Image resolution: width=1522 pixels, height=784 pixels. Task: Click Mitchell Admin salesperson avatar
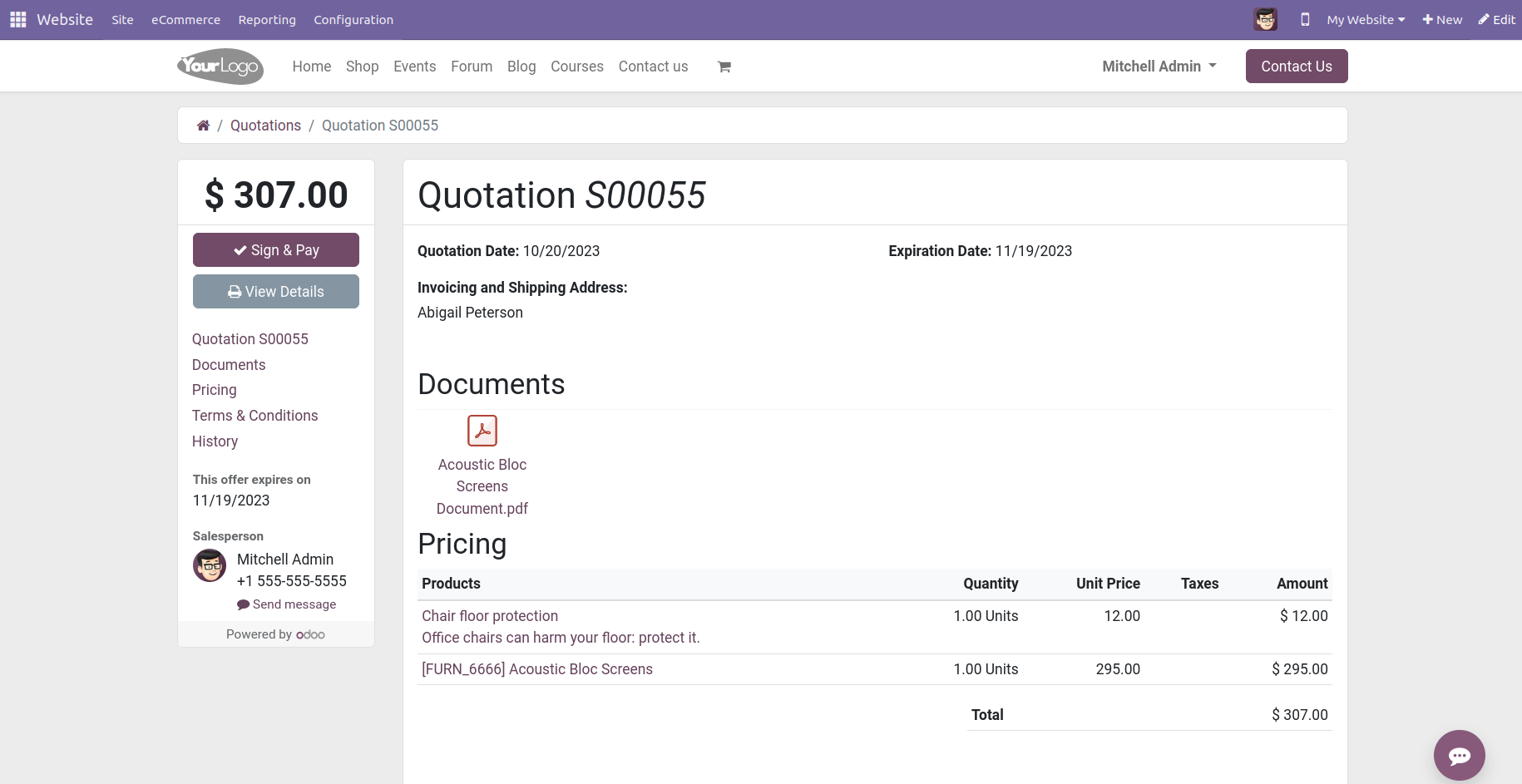click(x=210, y=565)
